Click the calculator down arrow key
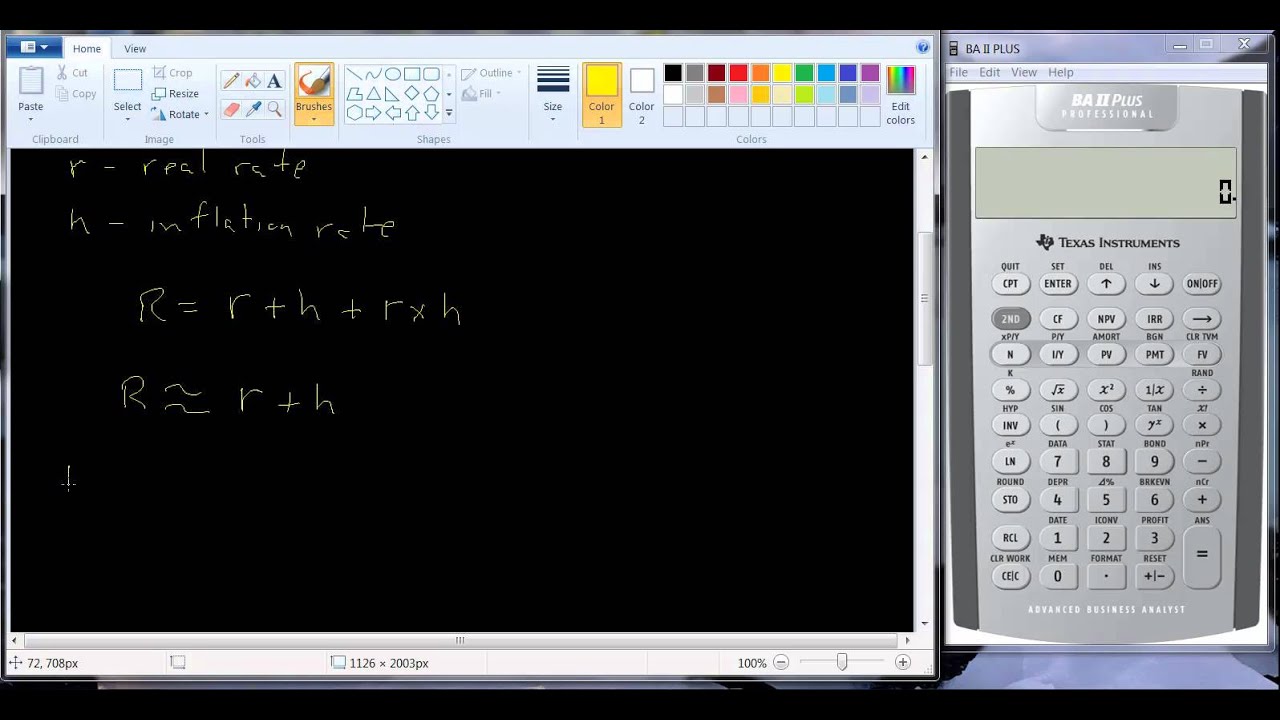1280x720 pixels. [1154, 284]
